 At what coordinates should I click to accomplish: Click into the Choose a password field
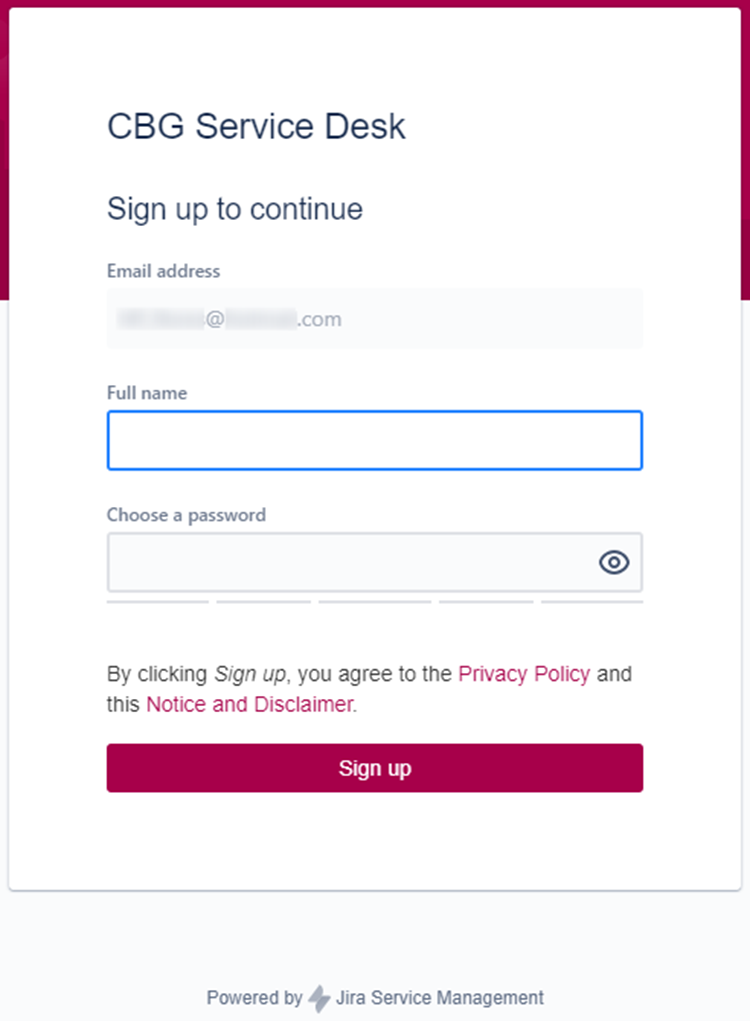coord(350,562)
